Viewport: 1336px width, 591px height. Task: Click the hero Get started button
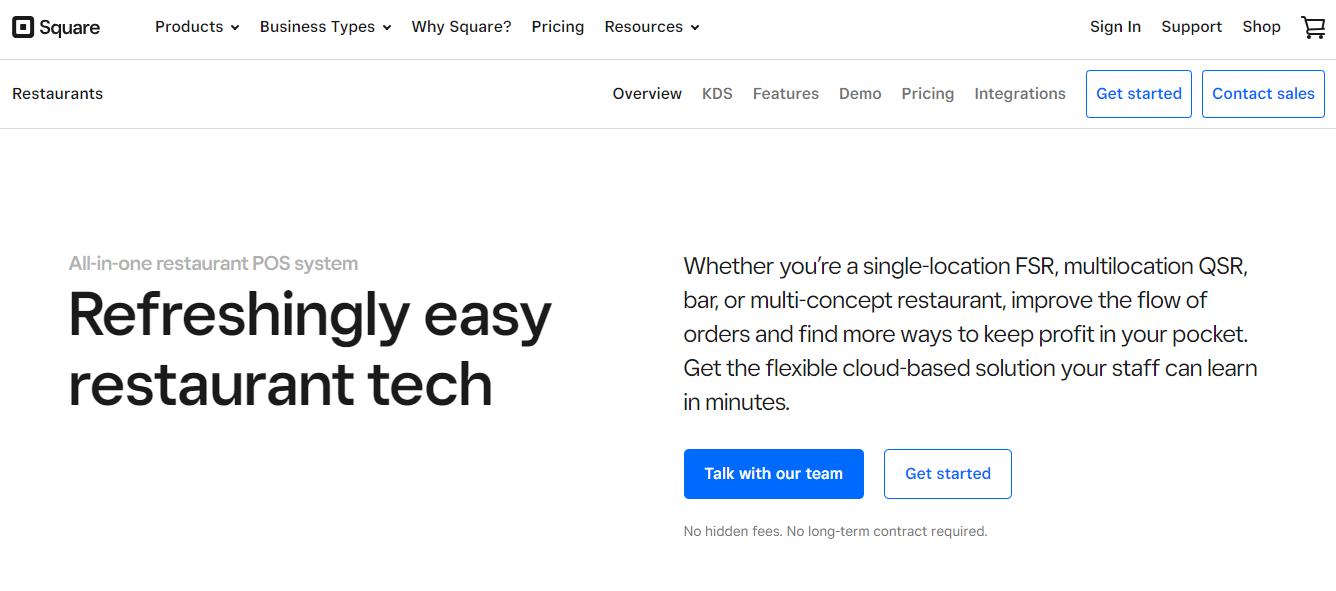pos(948,474)
